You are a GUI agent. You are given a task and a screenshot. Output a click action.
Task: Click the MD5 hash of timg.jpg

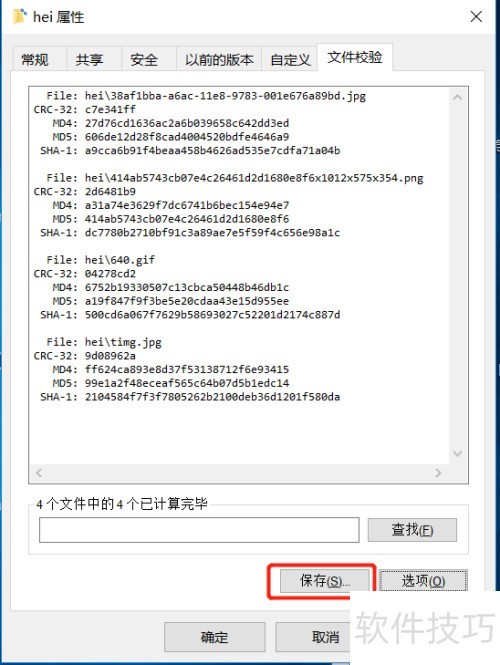pos(187,383)
